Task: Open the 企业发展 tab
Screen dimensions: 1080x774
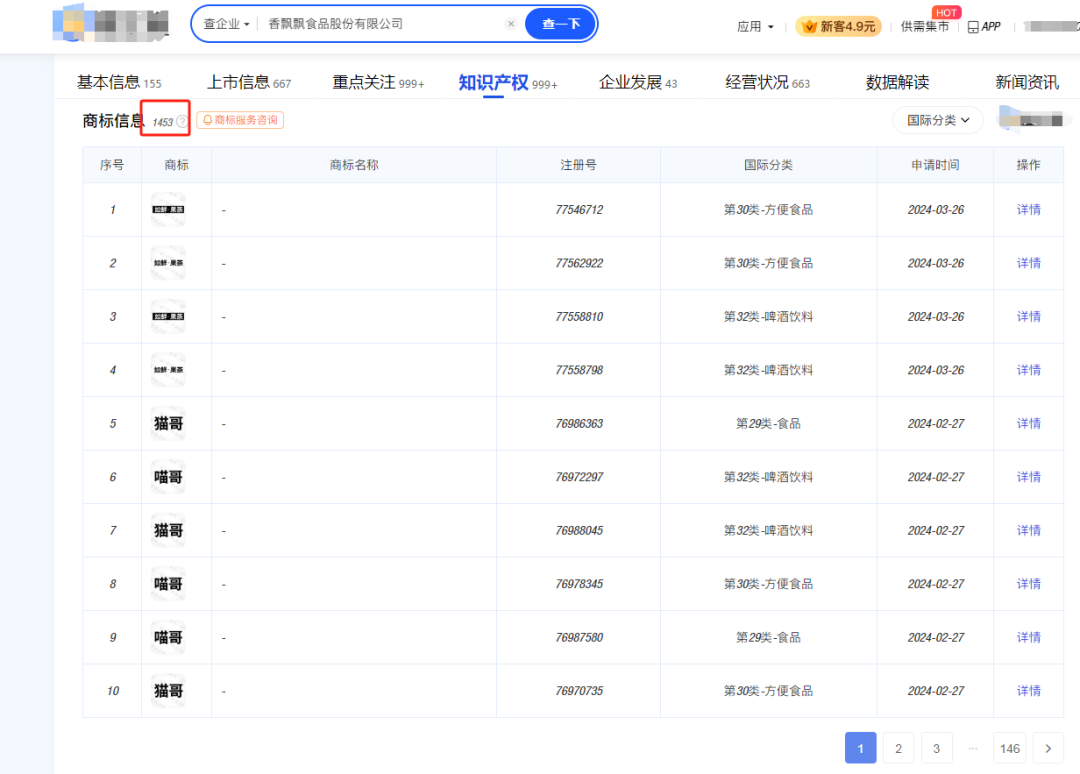Action: tap(638, 83)
